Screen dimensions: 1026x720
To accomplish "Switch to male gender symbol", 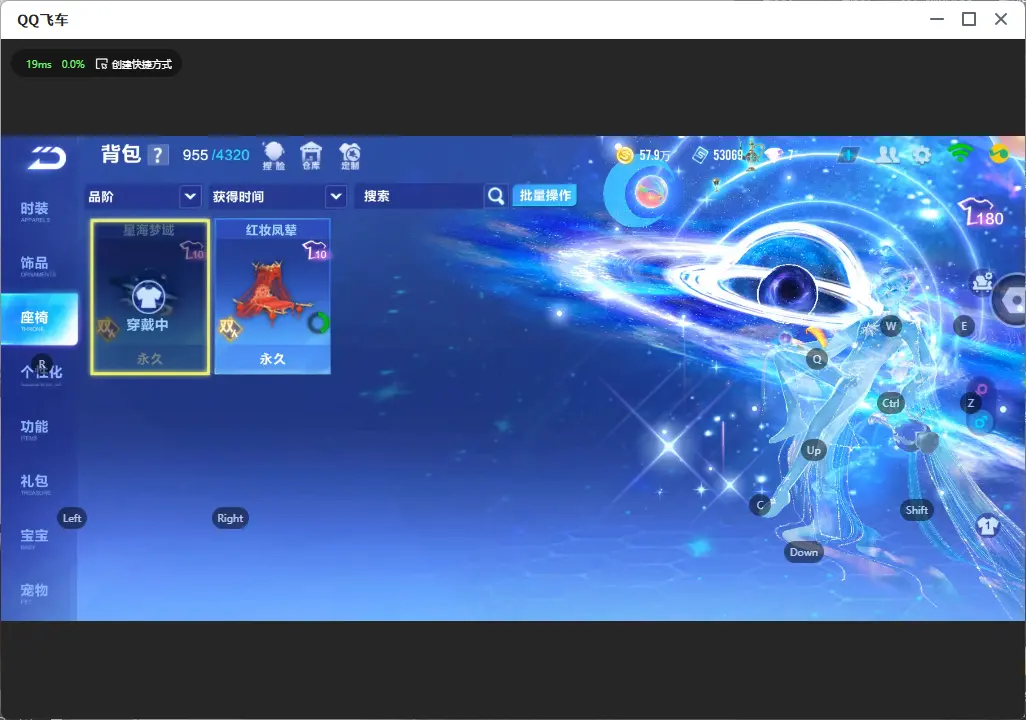I will 980,422.
